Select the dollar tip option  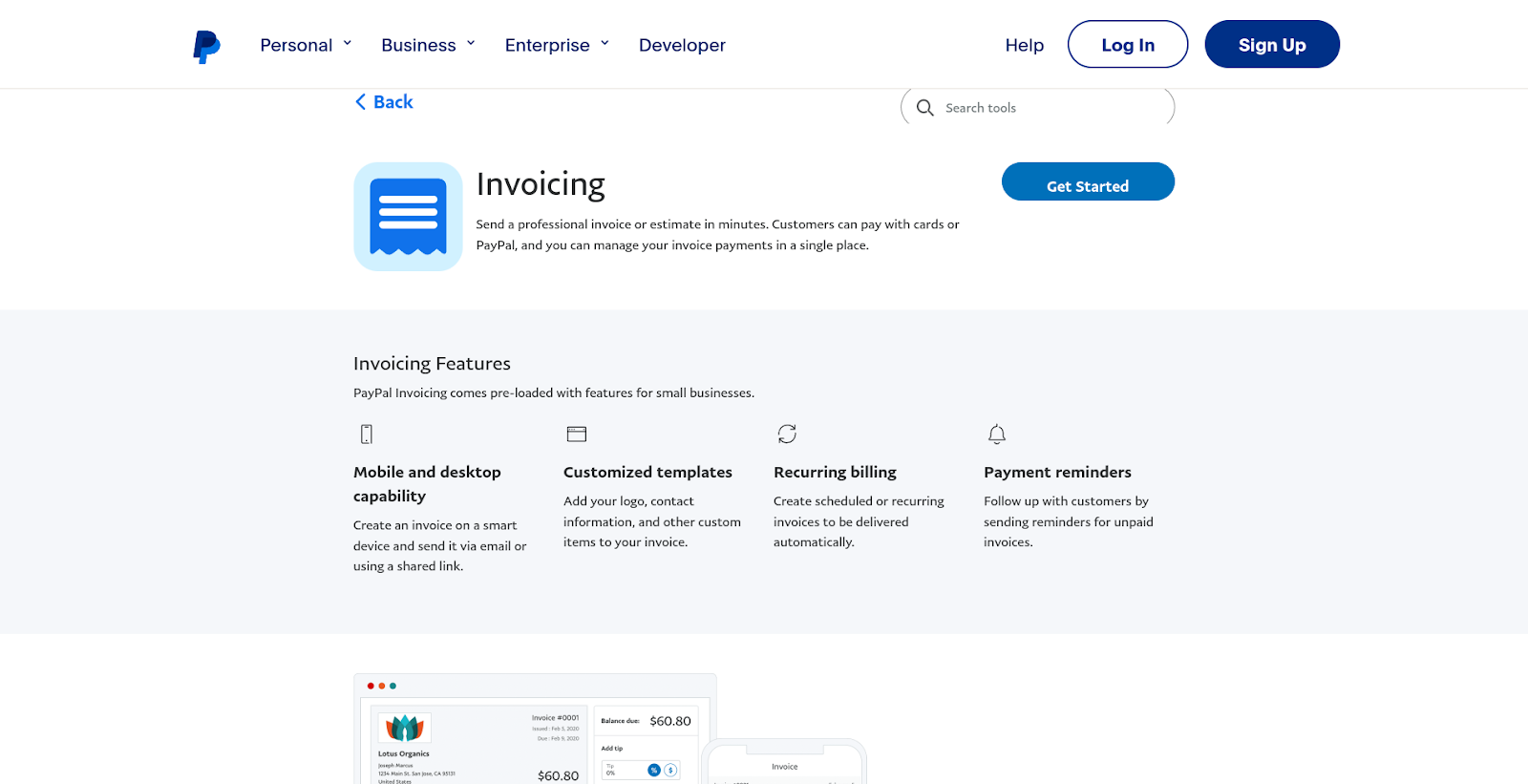(x=670, y=770)
